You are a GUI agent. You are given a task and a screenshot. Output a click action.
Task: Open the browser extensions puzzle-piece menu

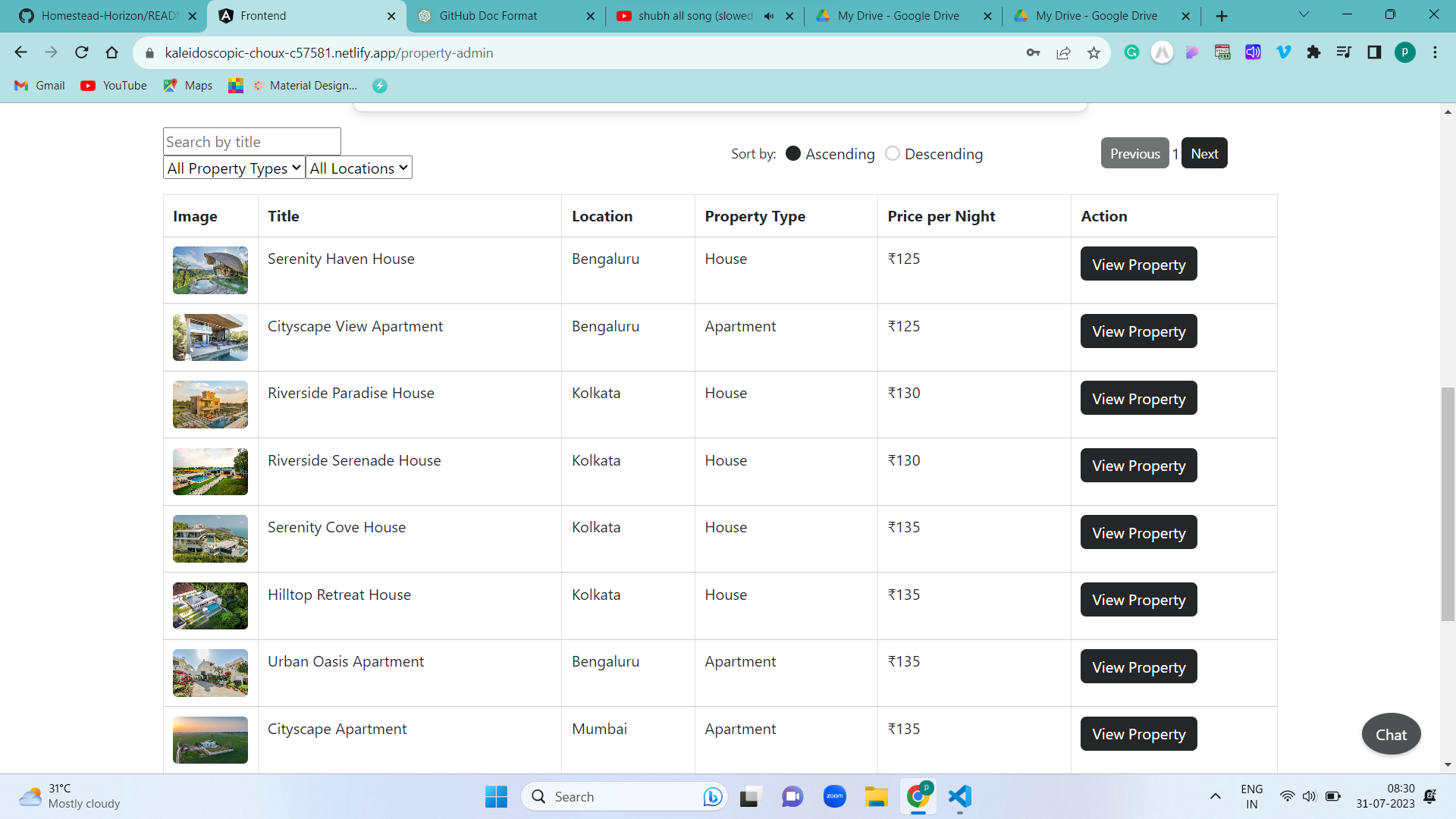tap(1314, 52)
